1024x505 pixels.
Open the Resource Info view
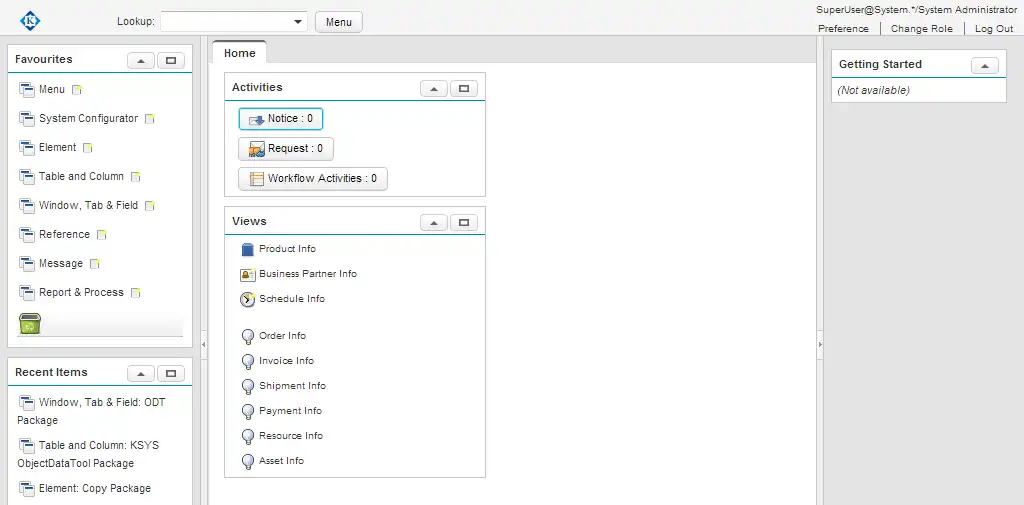click(291, 436)
